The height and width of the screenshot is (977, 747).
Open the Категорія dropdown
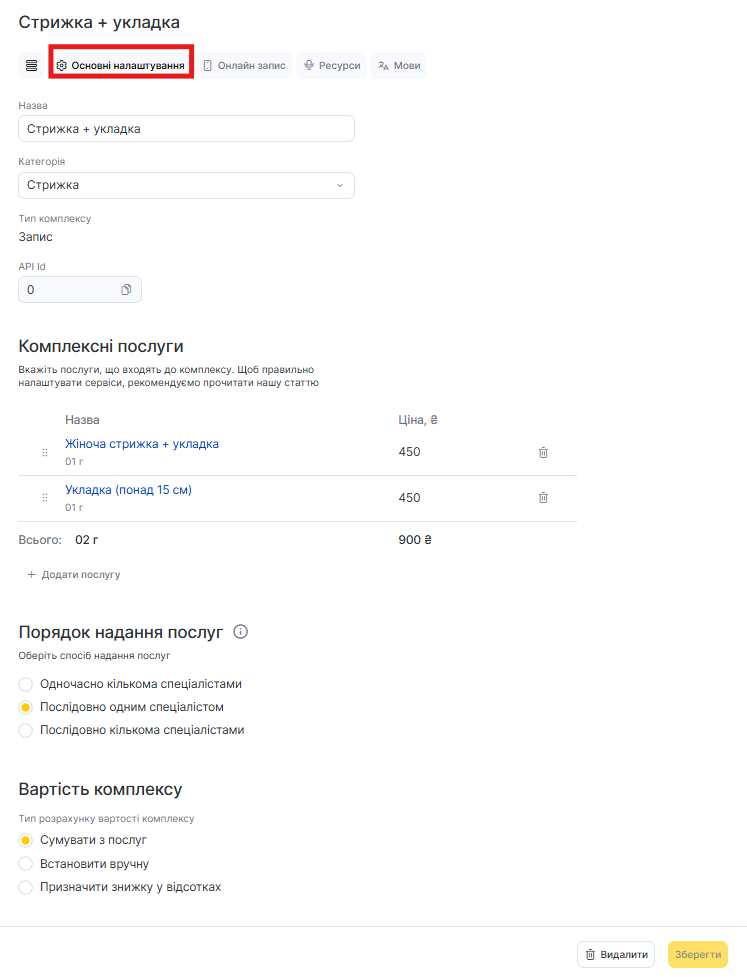click(186, 186)
